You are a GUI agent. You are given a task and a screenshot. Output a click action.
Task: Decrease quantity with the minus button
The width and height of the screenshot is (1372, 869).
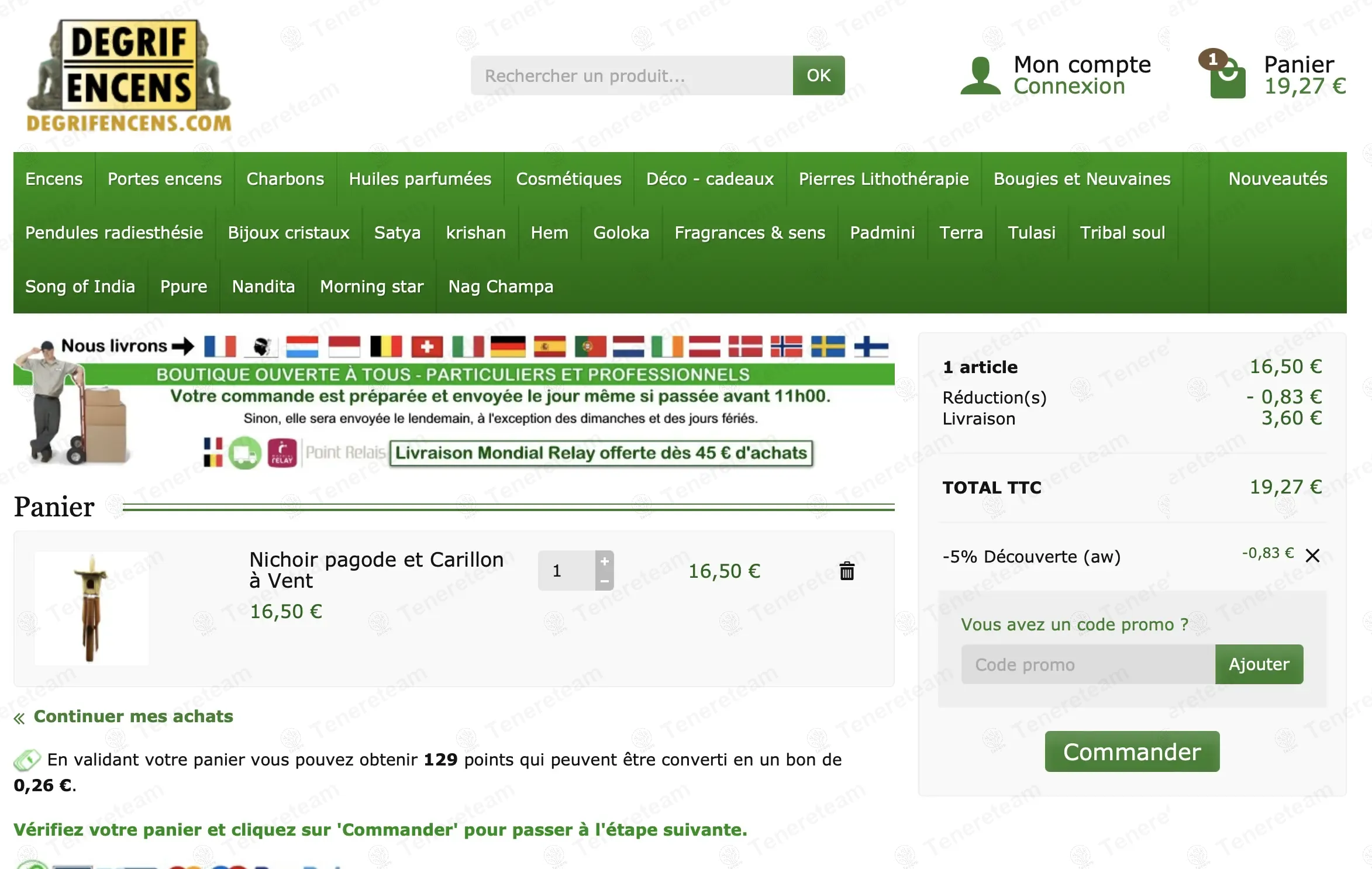(x=605, y=581)
